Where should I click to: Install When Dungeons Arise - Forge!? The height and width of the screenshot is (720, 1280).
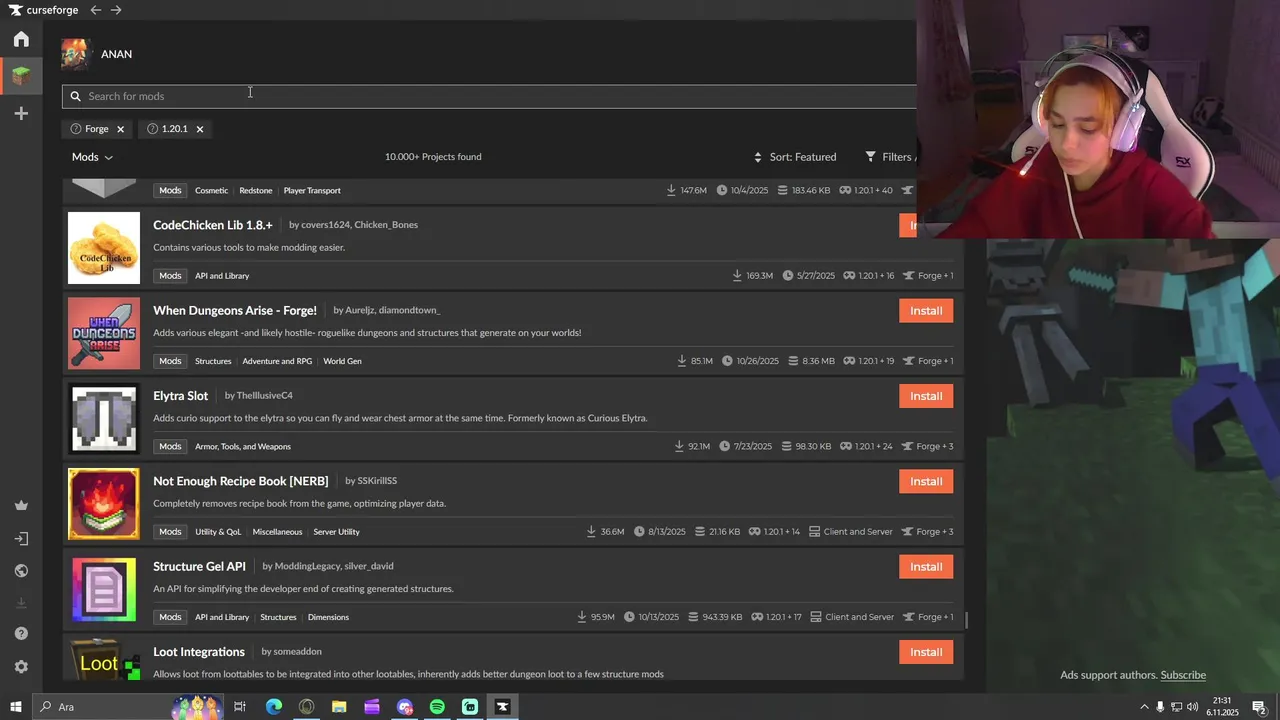point(926,311)
